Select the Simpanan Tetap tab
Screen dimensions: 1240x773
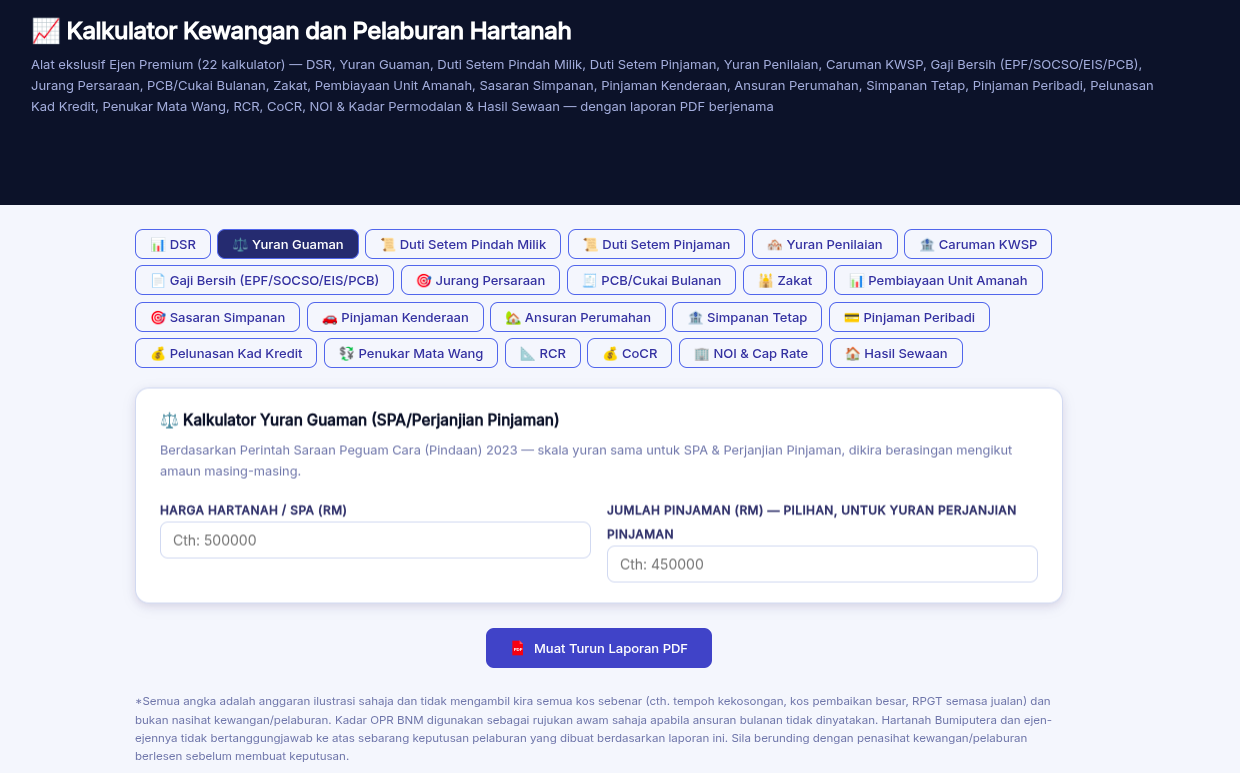[747, 317]
